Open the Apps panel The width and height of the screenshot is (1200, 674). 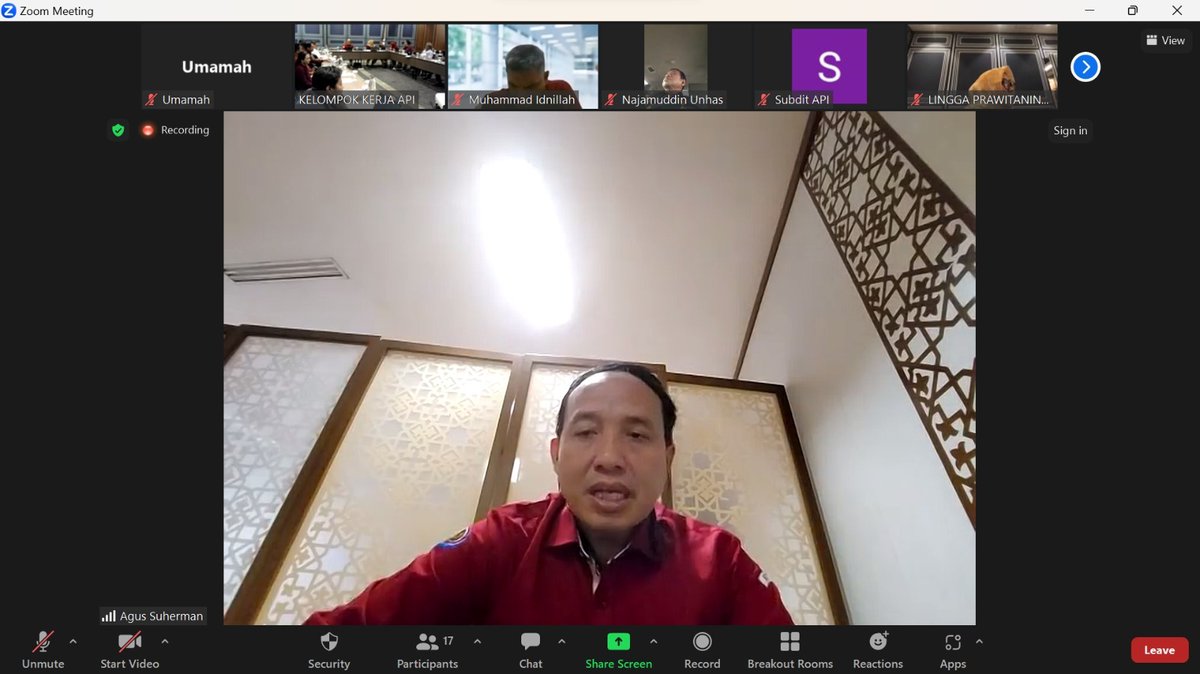[953, 650]
